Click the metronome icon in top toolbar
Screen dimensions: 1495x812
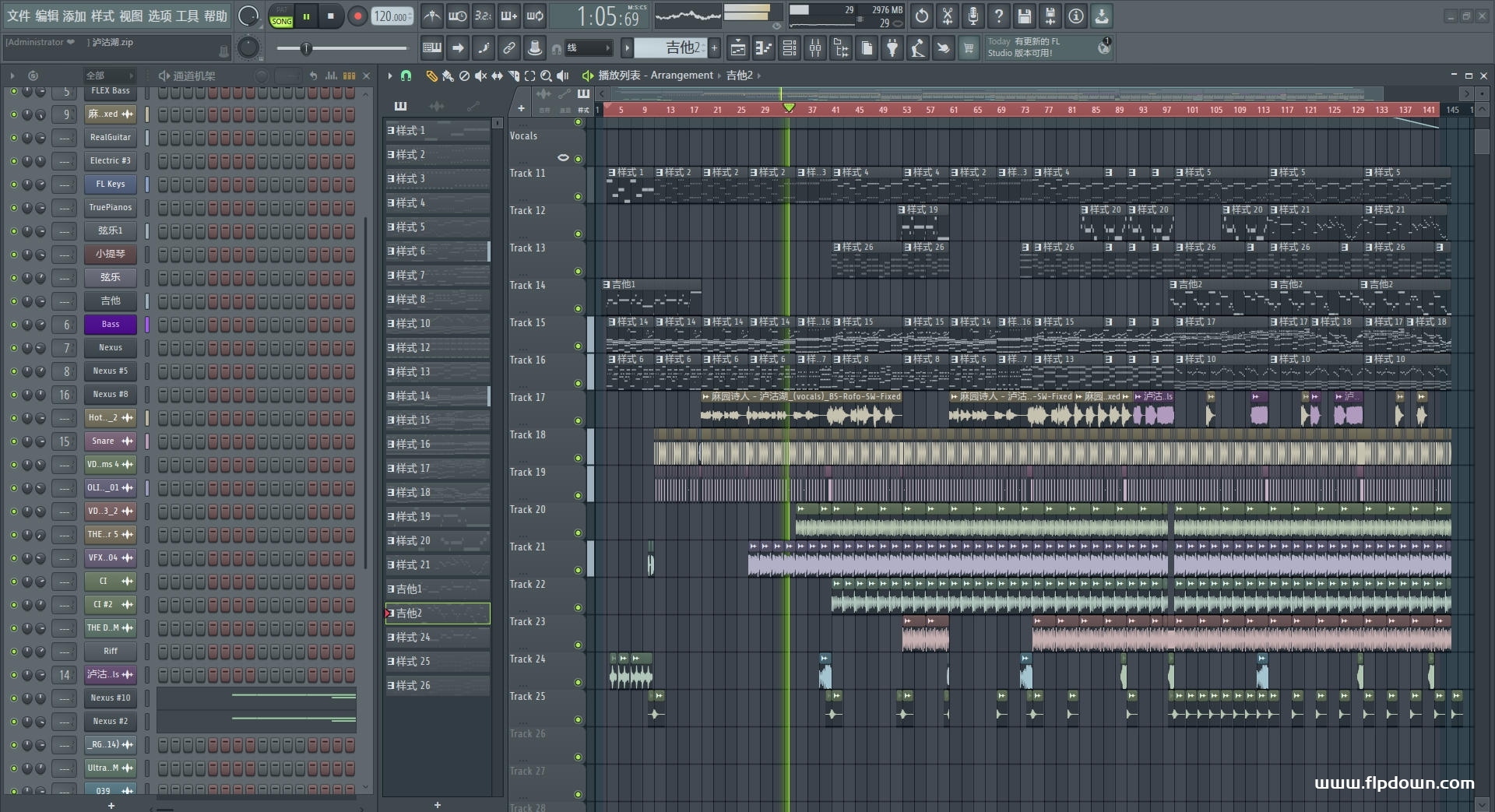point(431,16)
